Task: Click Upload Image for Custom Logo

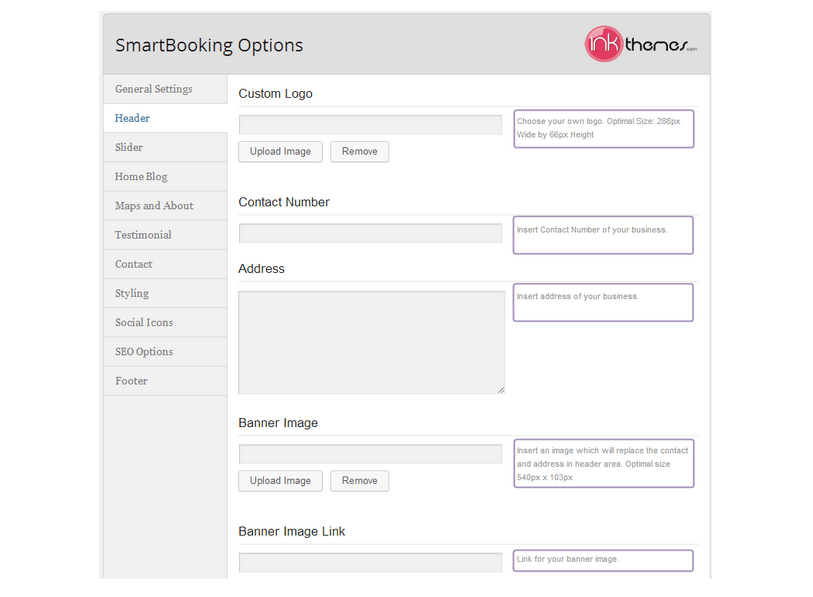Action: [280, 151]
